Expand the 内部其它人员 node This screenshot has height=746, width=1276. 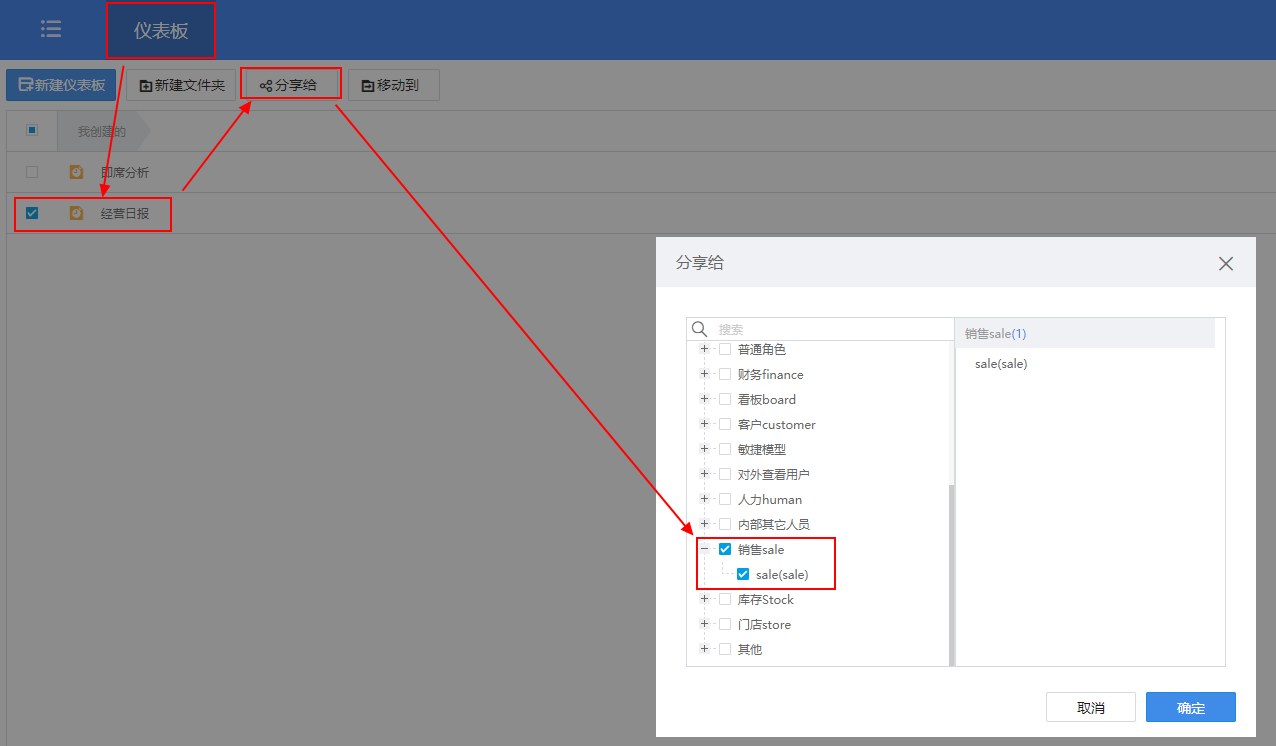coord(704,524)
